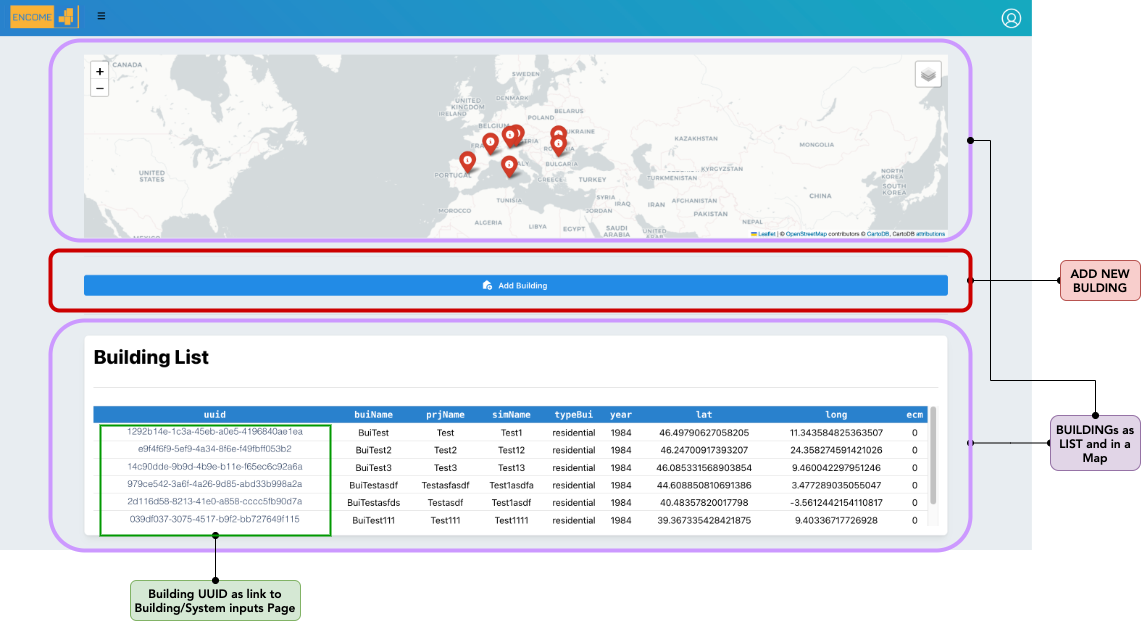Click longitude value 24.358274591421026

[836, 450]
